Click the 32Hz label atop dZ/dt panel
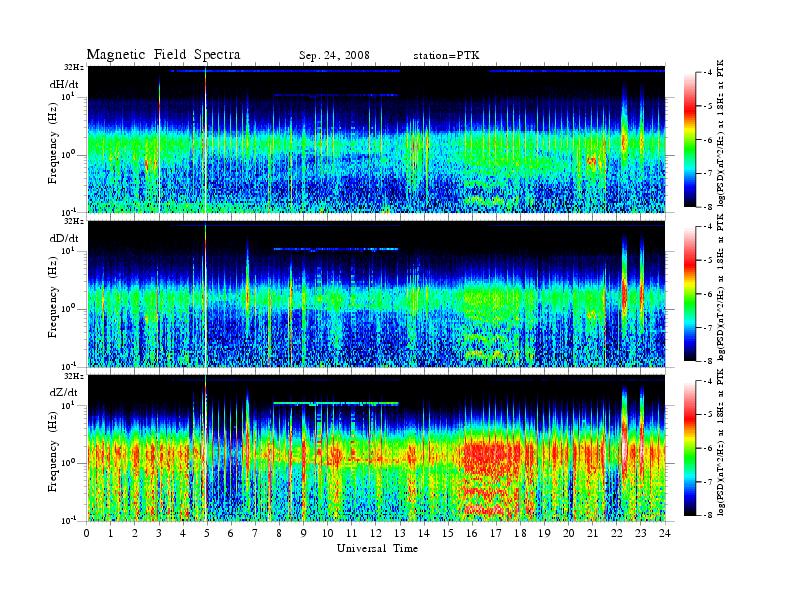Image resolution: width=792 pixels, height=612 pixels. [74, 376]
